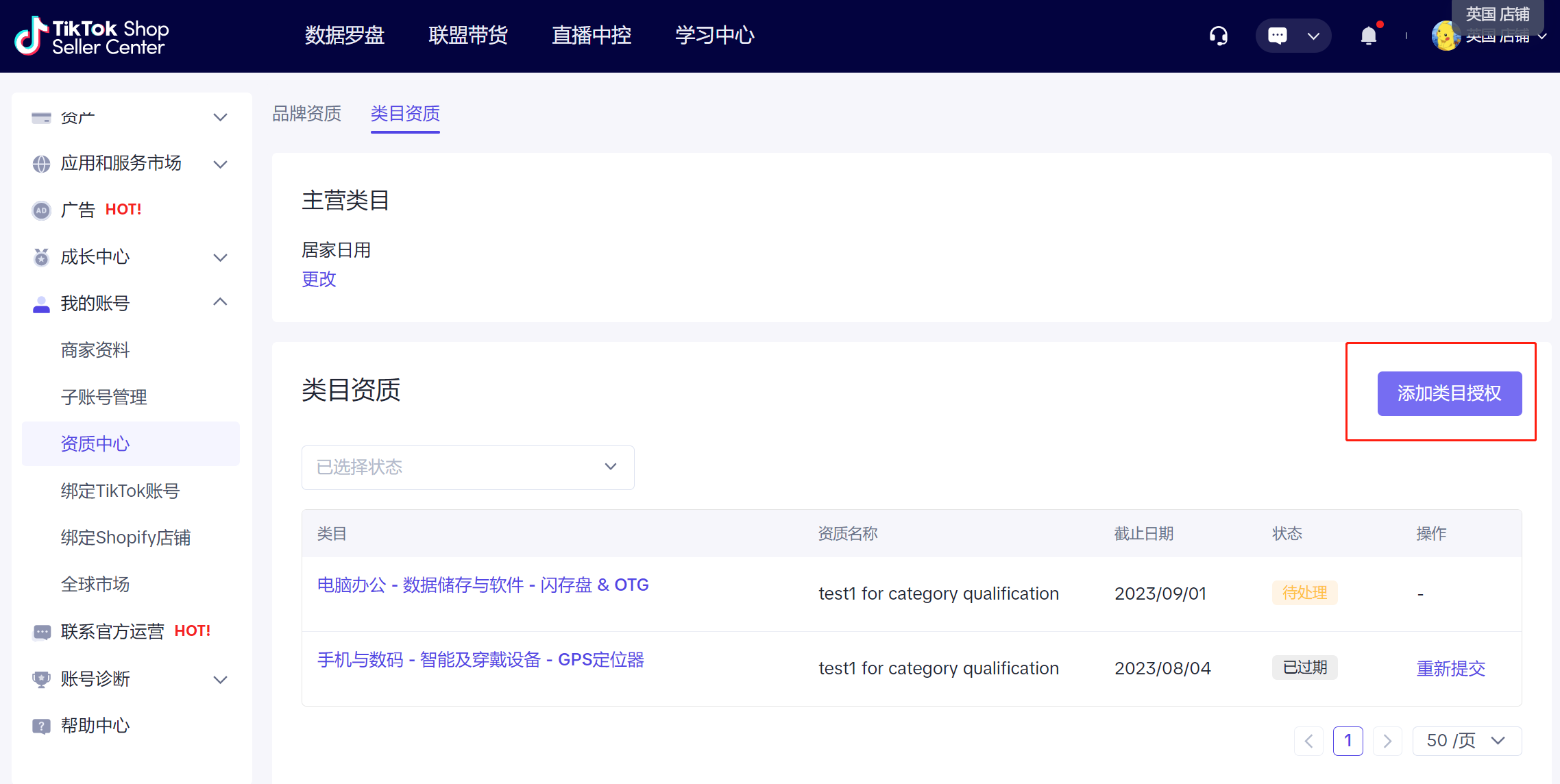1560x784 pixels.
Task: Click the user avatar icon
Action: 1445,36
